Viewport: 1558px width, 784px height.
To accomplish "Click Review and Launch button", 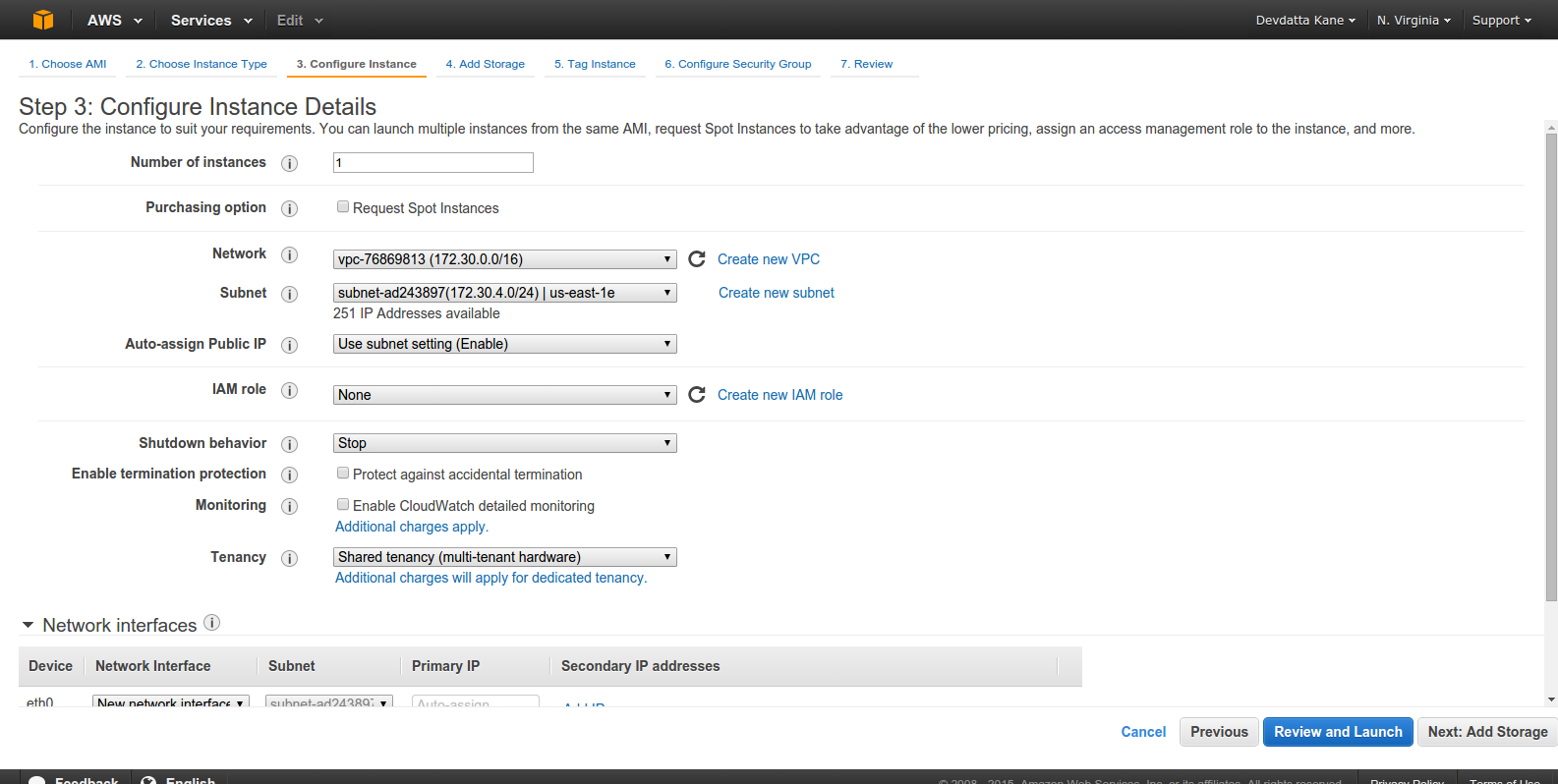I will (x=1338, y=732).
